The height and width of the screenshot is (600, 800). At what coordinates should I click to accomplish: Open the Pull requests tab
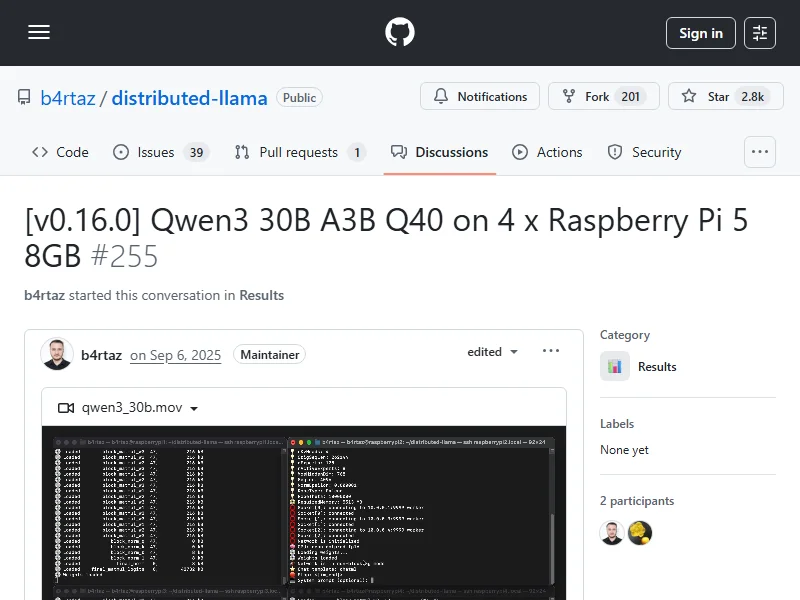(299, 152)
